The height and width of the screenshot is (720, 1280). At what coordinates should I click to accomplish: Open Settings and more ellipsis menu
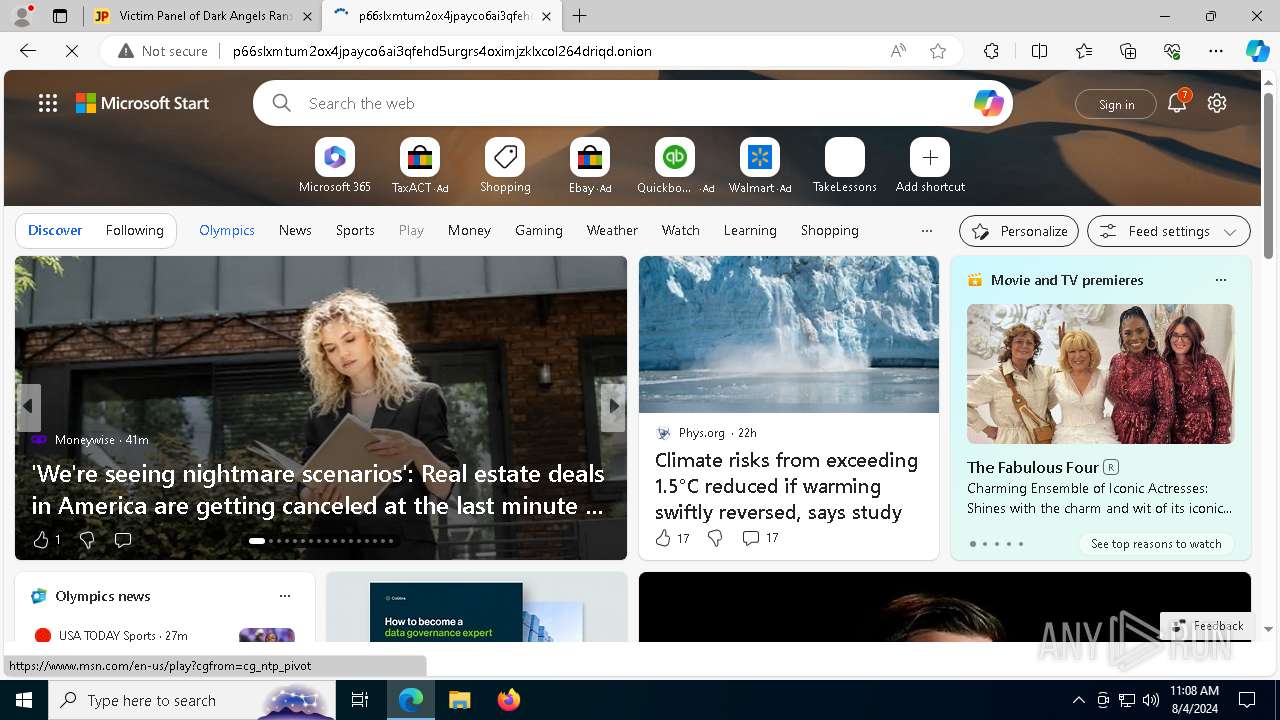(1216, 51)
